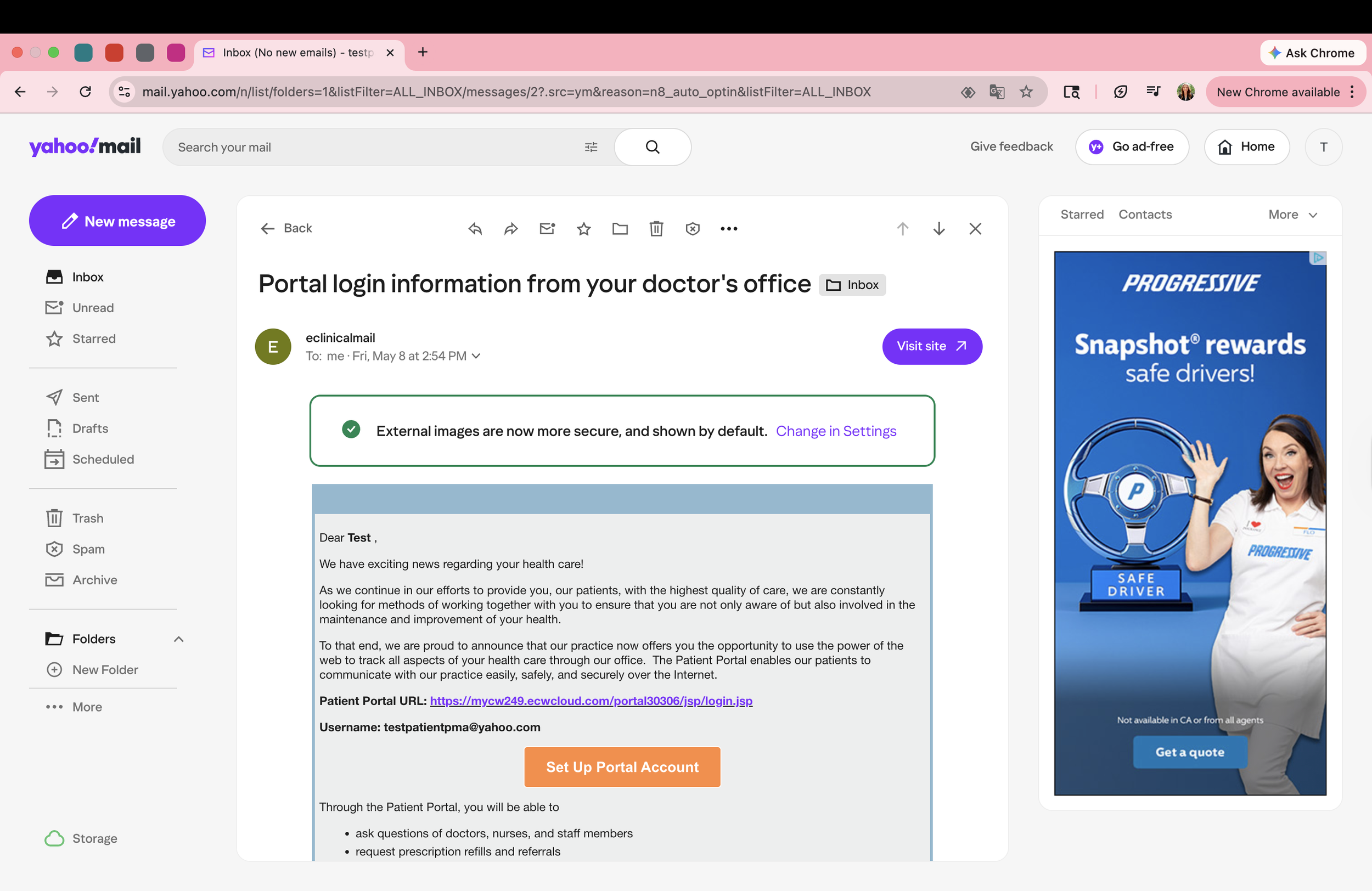
Task: Click the Back arrow to return to inbox
Action: click(x=285, y=228)
